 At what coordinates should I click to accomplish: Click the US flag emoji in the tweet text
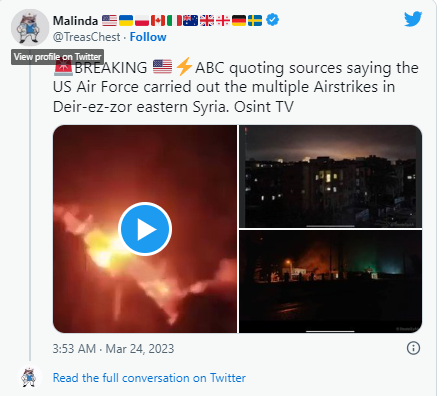pos(162,67)
